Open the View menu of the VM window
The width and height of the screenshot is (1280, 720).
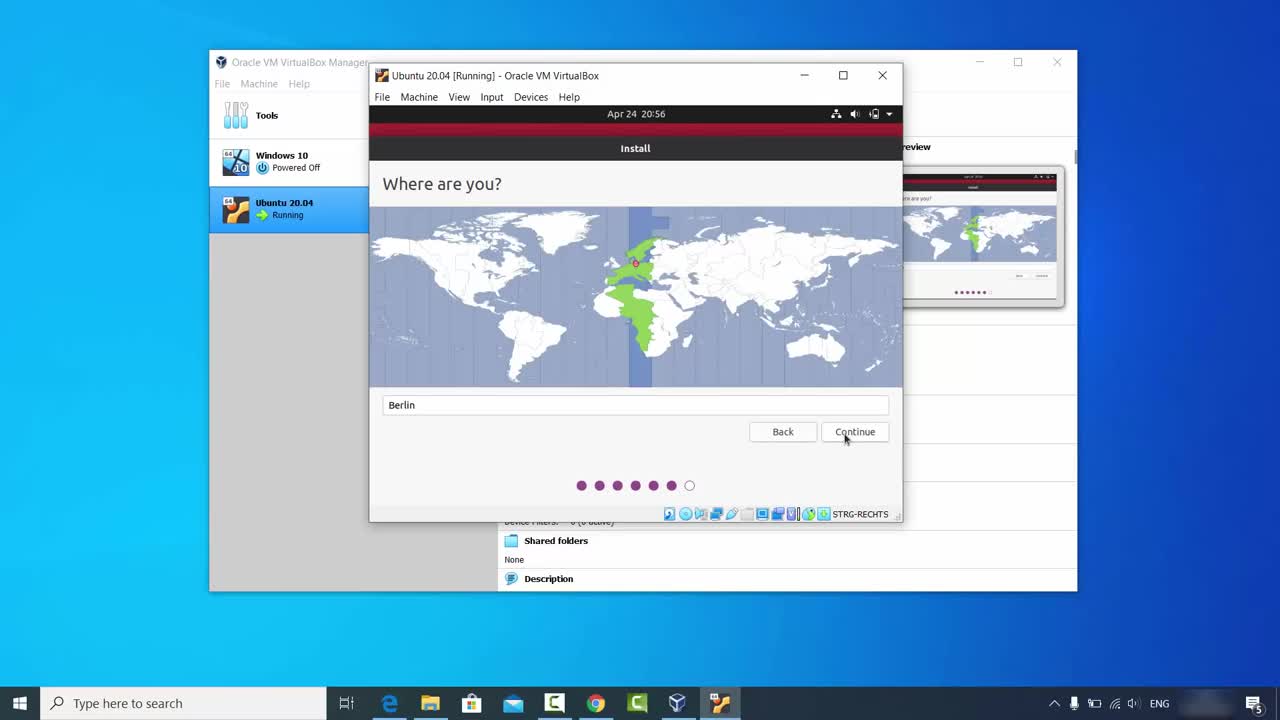point(459,97)
